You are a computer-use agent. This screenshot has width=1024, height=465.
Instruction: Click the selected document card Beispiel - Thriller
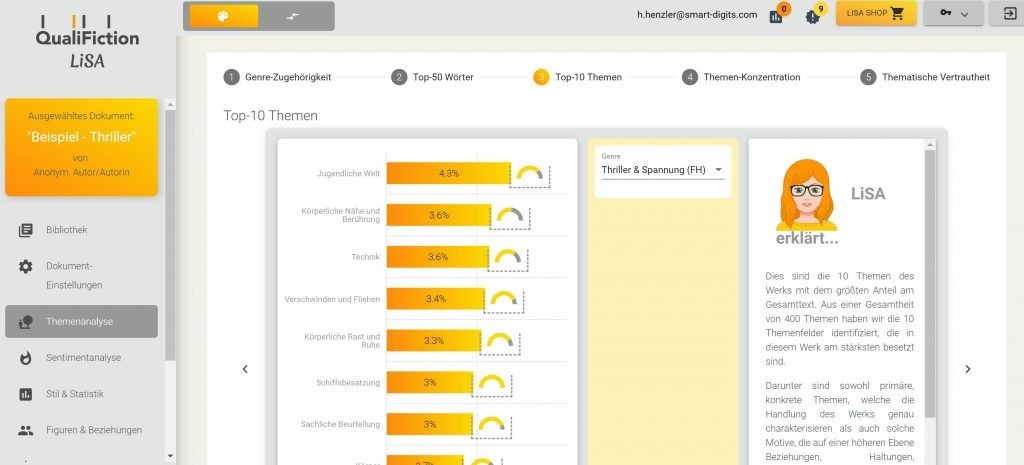(x=82, y=147)
